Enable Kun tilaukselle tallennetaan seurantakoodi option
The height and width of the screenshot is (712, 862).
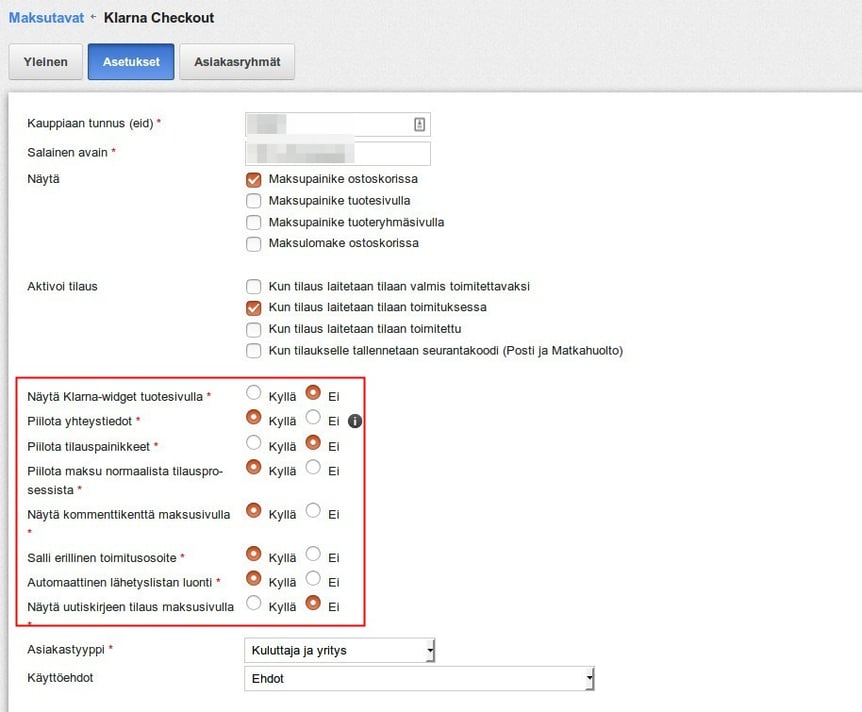coord(253,351)
